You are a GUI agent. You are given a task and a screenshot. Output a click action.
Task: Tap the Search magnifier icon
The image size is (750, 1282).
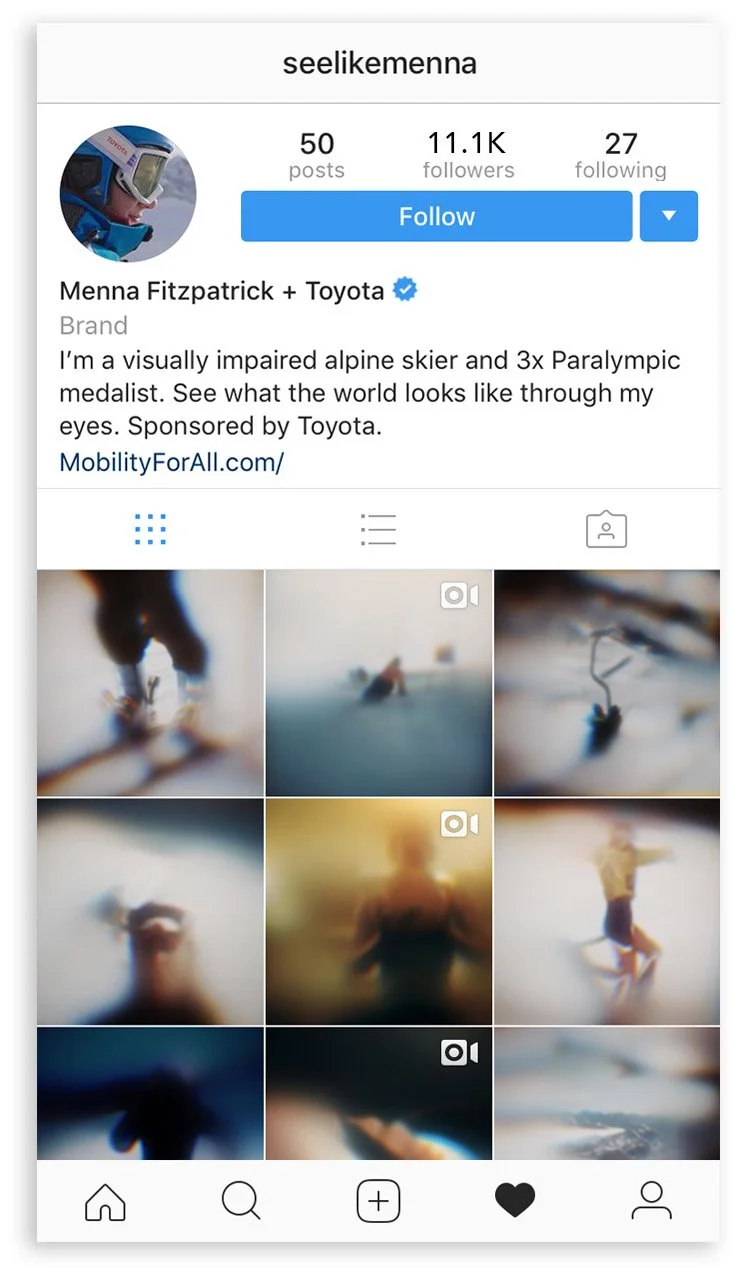[241, 1200]
